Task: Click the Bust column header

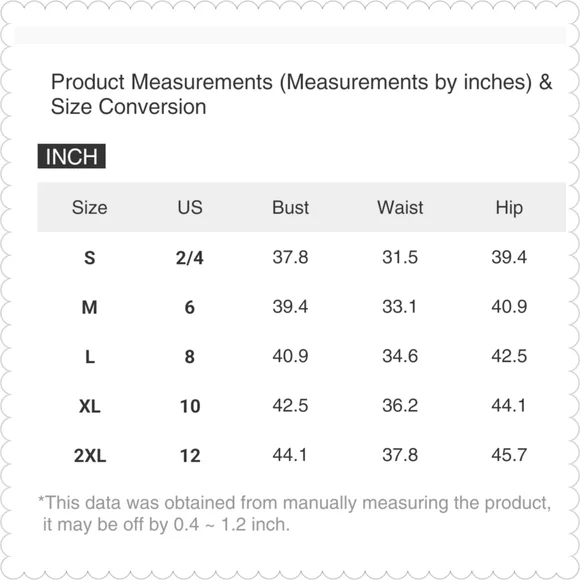Action: 290,208
